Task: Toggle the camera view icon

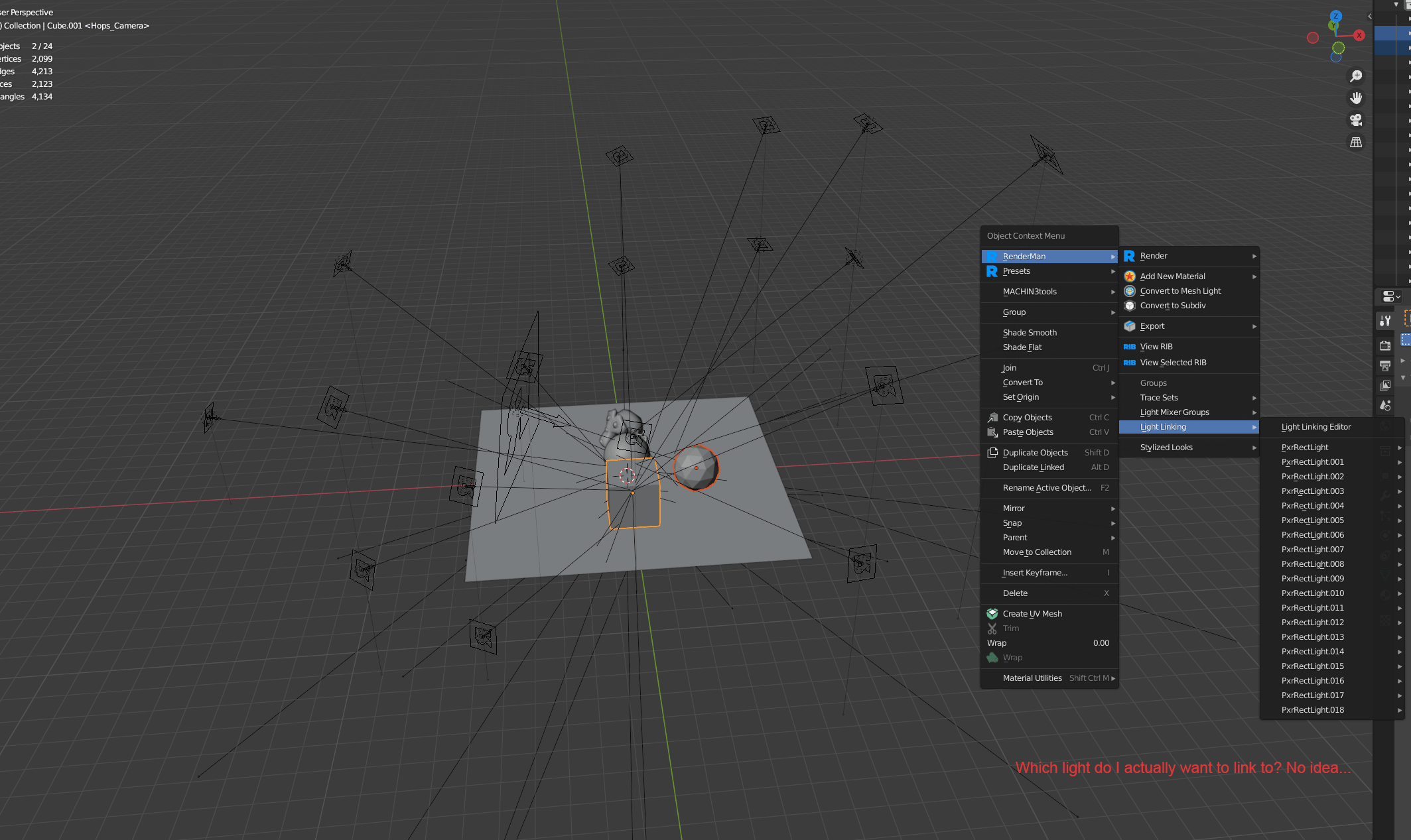Action: point(1356,120)
